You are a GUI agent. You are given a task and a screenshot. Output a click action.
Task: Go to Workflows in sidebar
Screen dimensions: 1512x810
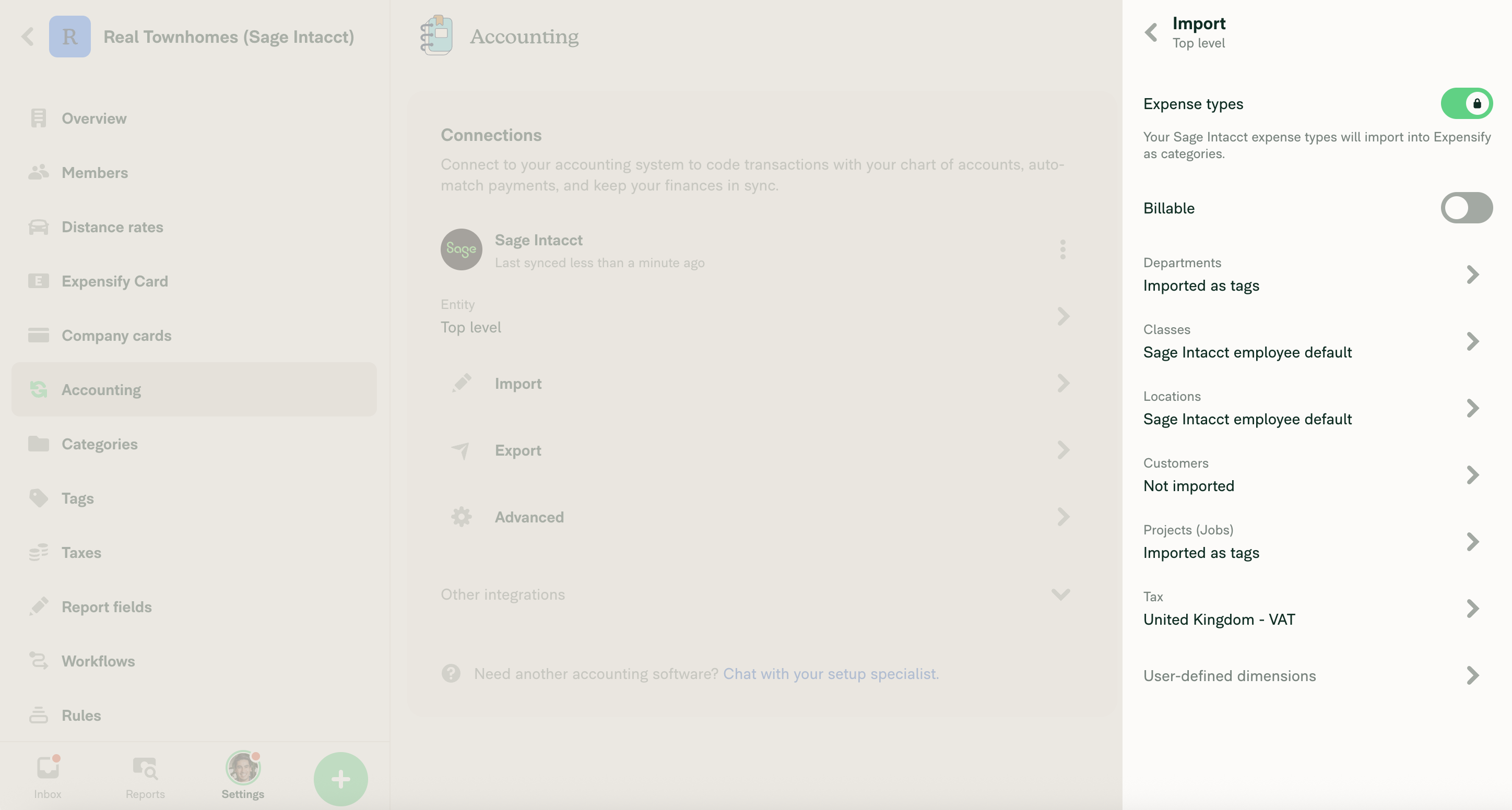pos(98,661)
